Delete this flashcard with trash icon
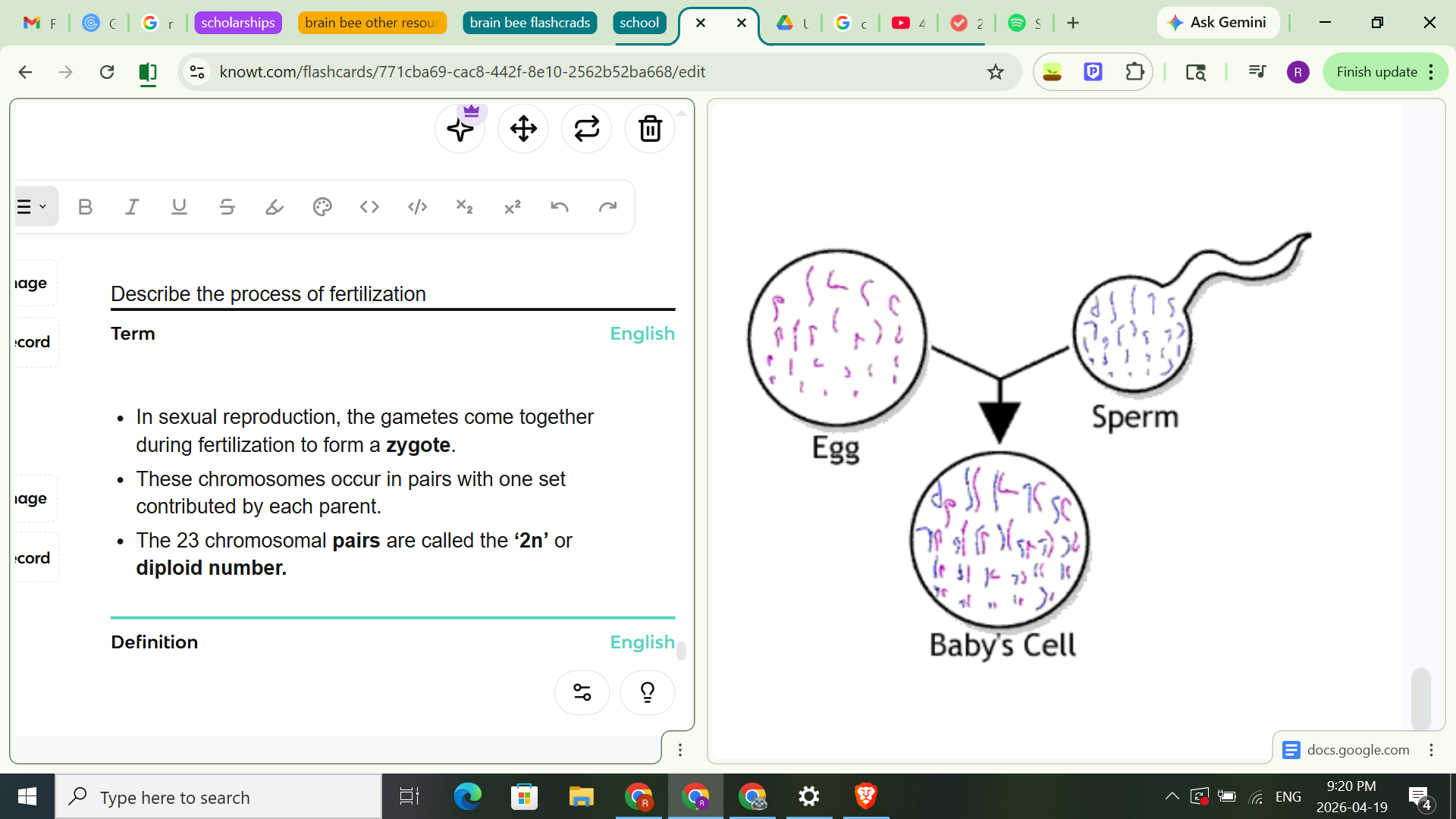 point(649,129)
